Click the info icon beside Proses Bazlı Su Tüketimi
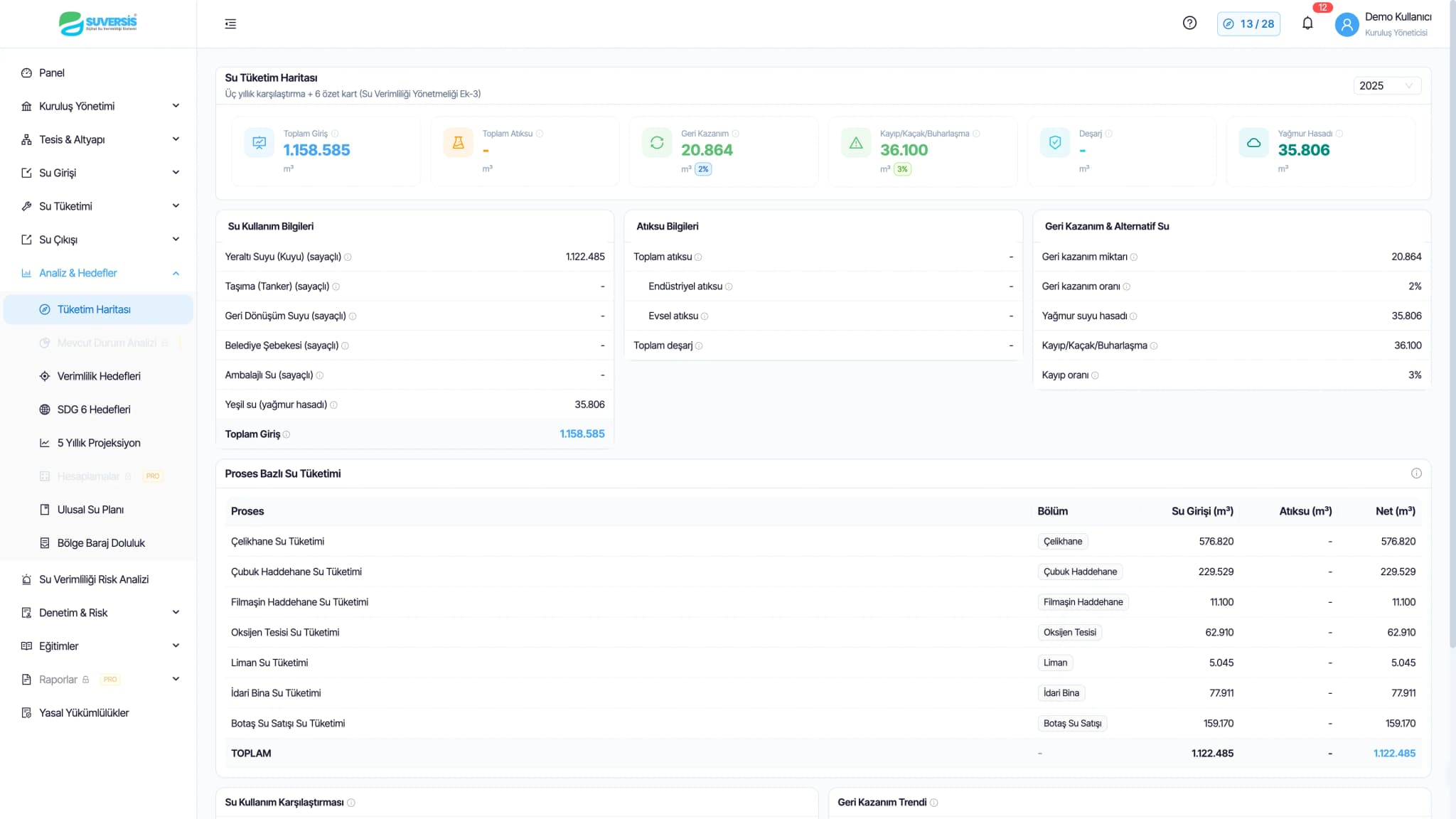The height and width of the screenshot is (819, 1456). (x=1416, y=473)
